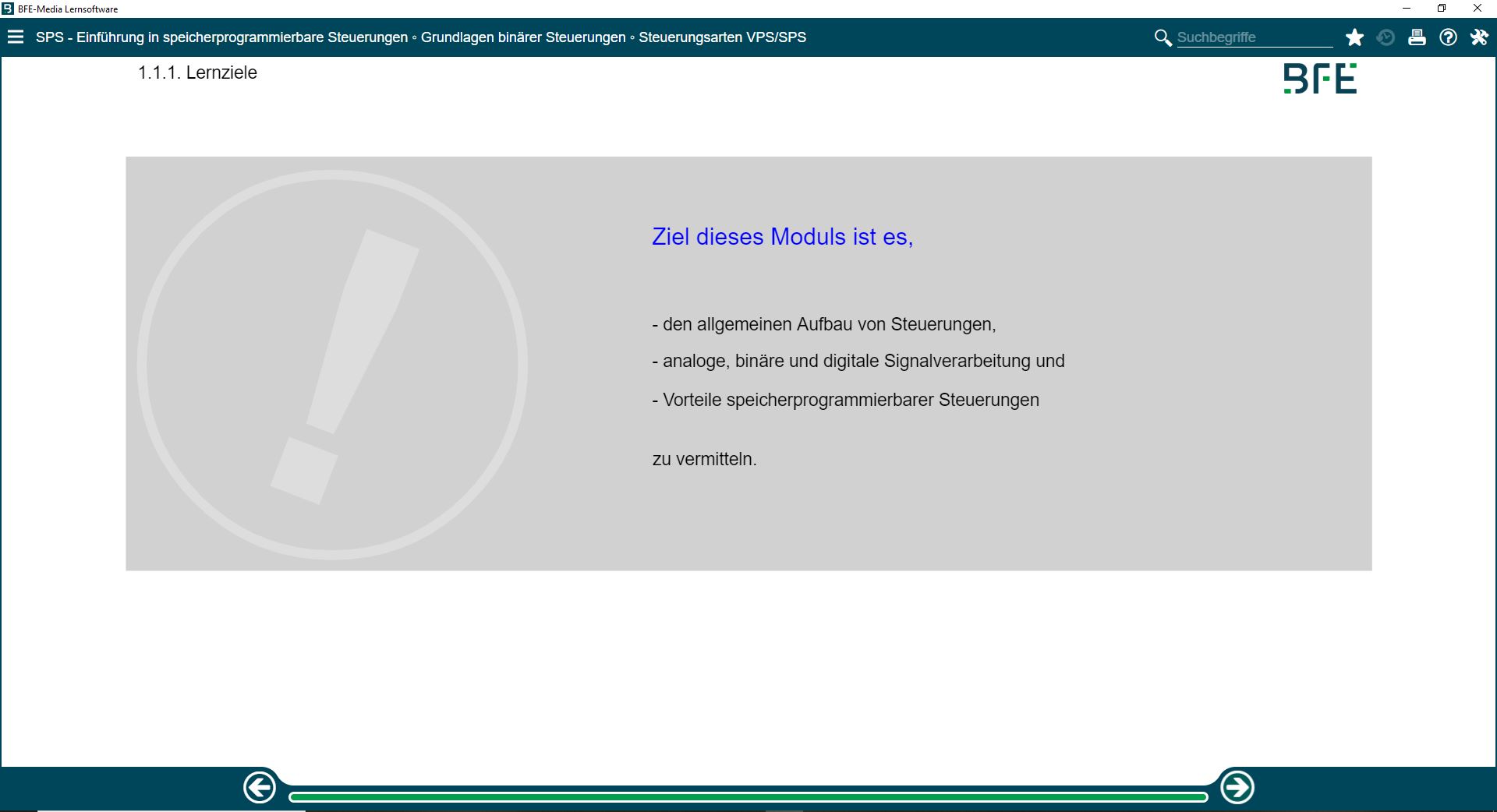Image resolution: width=1497 pixels, height=812 pixels.
Task: Open settings with the tools icon
Action: click(1479, 37)
